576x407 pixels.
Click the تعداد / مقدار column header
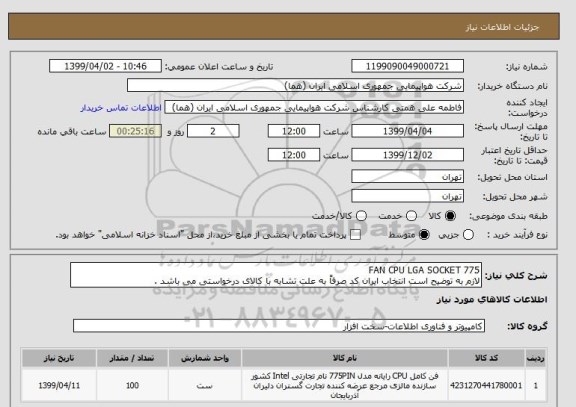click(132, 358)
